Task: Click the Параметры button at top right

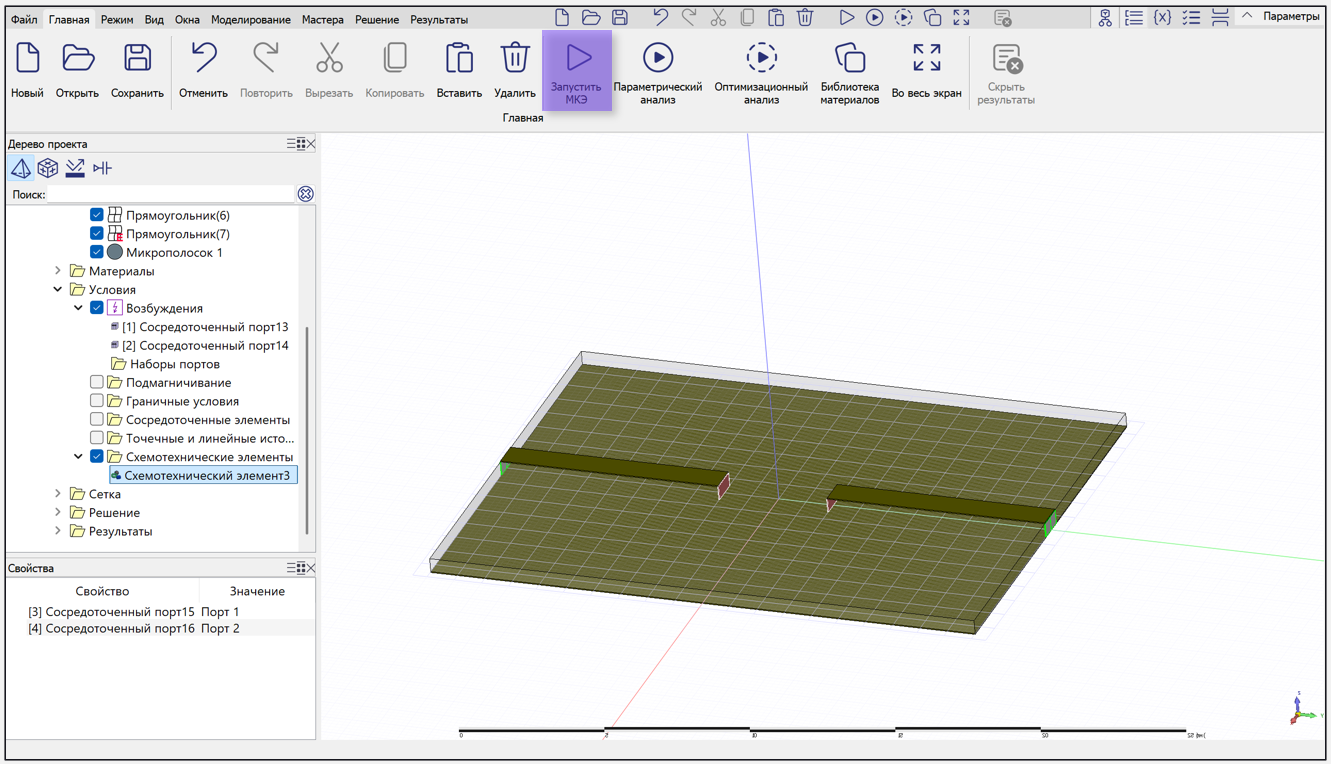Action: (1290, 16)
